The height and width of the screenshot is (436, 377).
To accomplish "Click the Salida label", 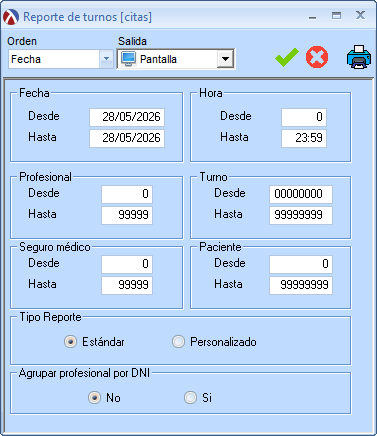I will click(x=132, y=41).
